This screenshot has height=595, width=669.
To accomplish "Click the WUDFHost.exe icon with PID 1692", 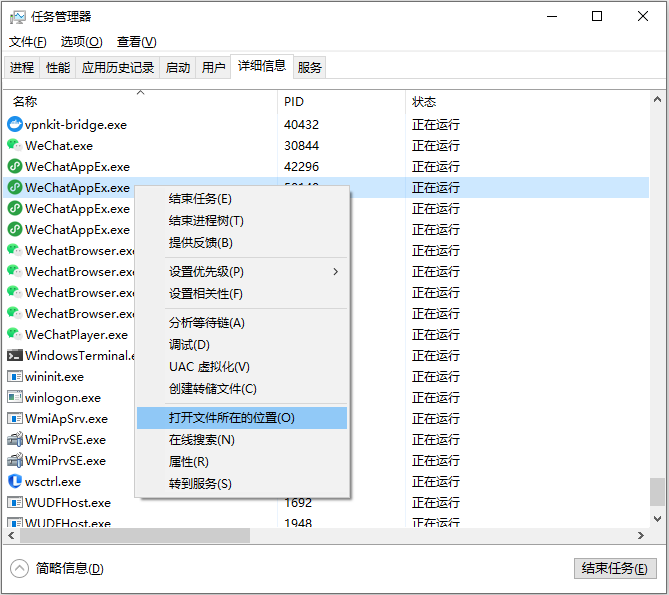I will click(x=15, y=502).
